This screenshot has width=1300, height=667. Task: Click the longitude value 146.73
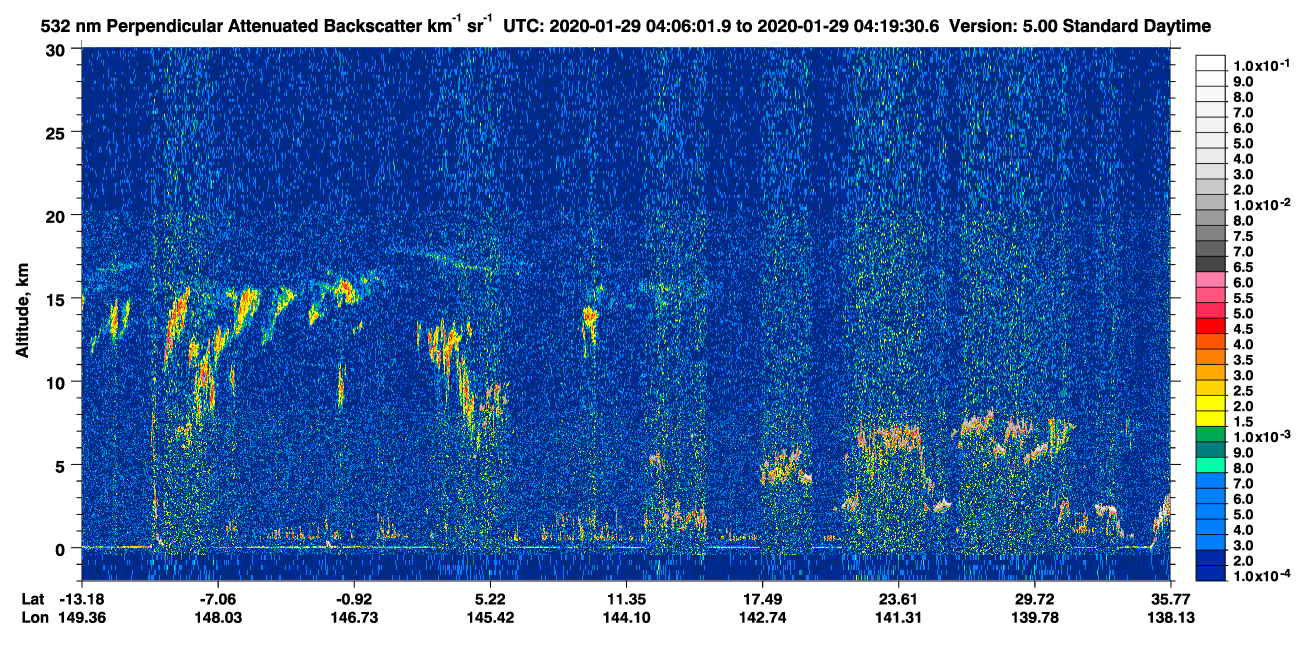point(355,618)
